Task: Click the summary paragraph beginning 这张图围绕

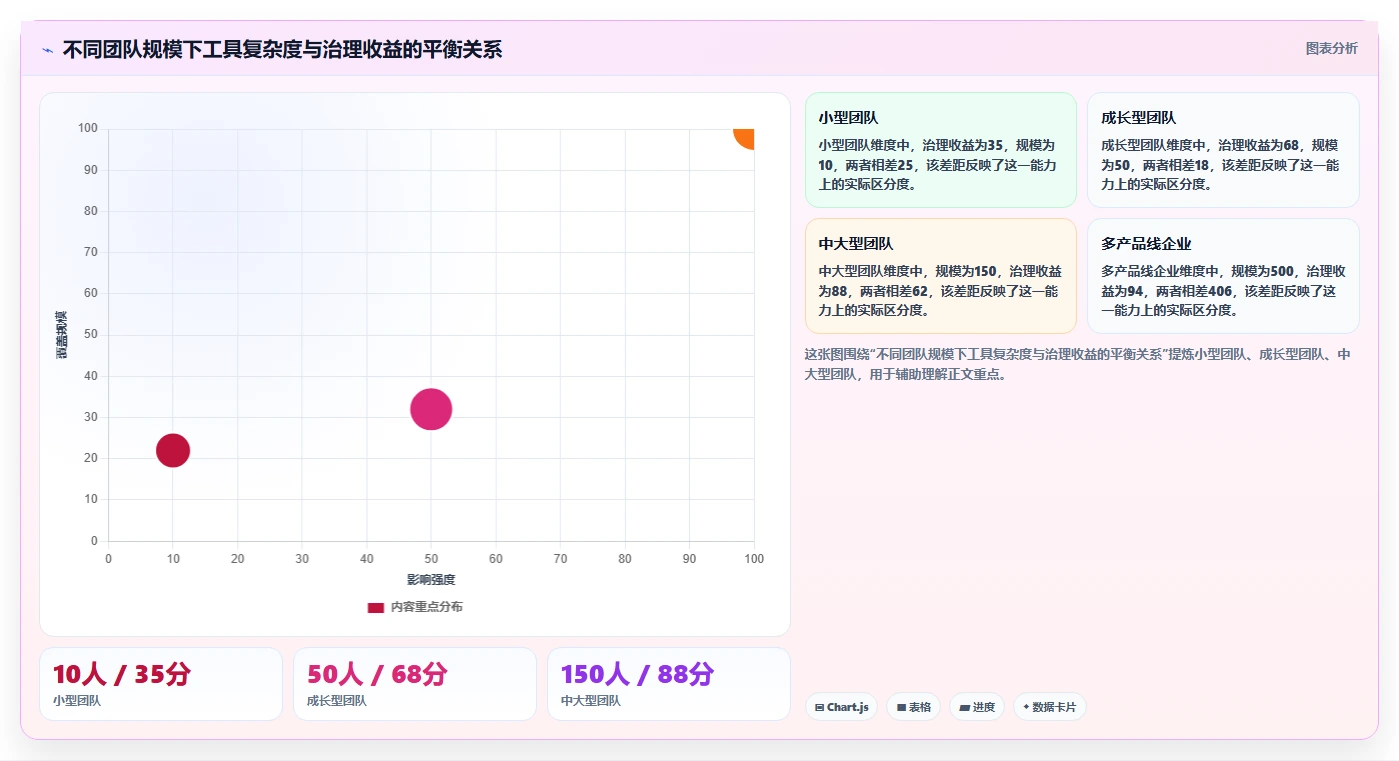Action: tap(1078, 364)
